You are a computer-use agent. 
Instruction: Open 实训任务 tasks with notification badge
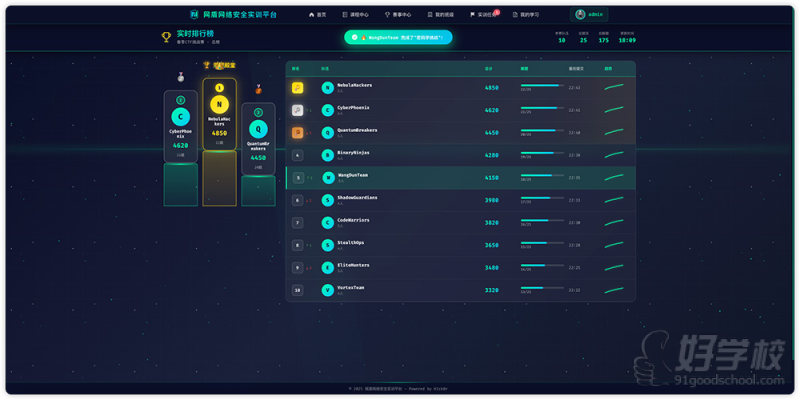point(482,15)
